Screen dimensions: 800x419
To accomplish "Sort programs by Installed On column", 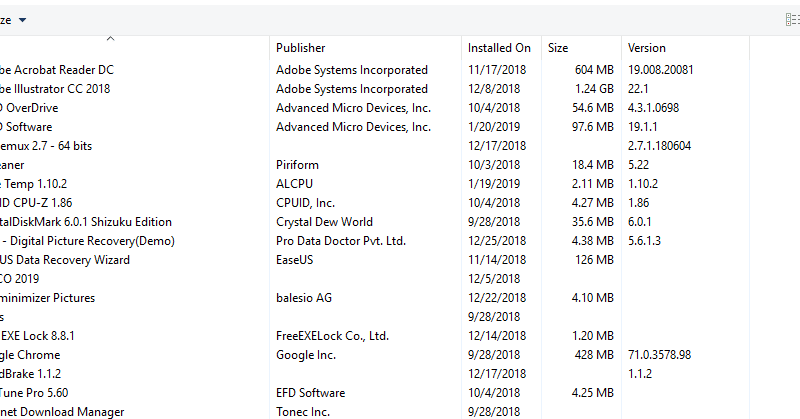I will coord(502,48).
